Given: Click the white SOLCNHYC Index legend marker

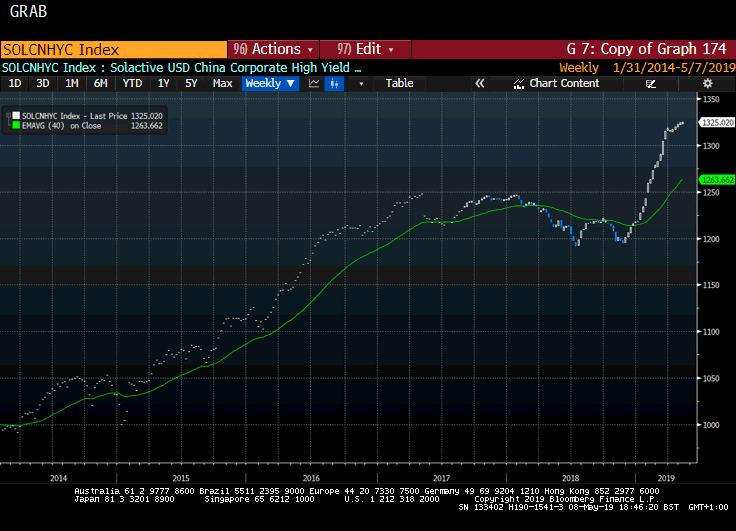Looking at the screenshot, I should (14, 116).
